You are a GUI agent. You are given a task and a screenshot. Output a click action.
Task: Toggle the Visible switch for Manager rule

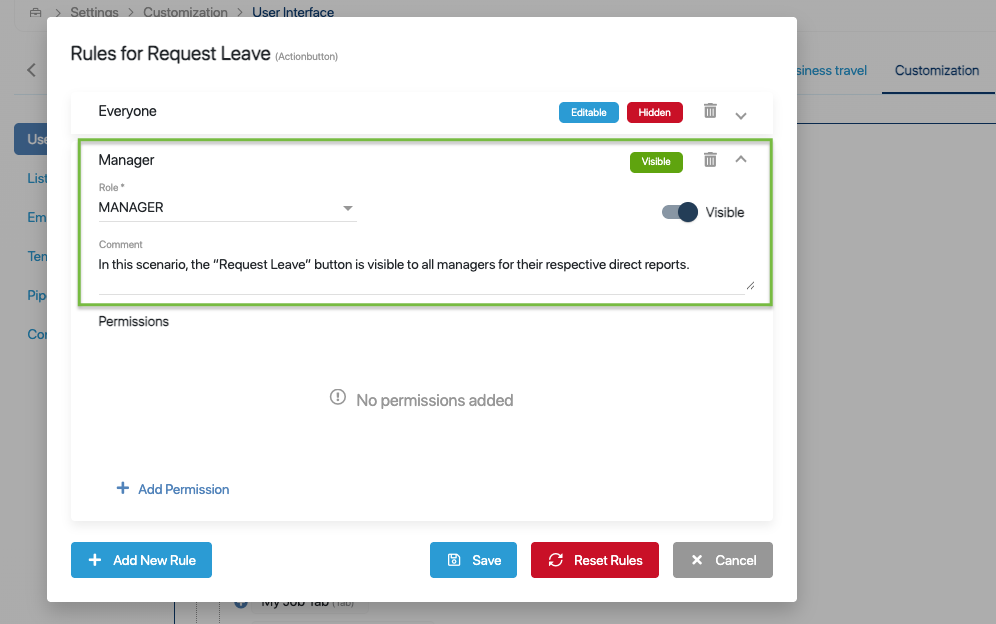[x=680, y=212]
